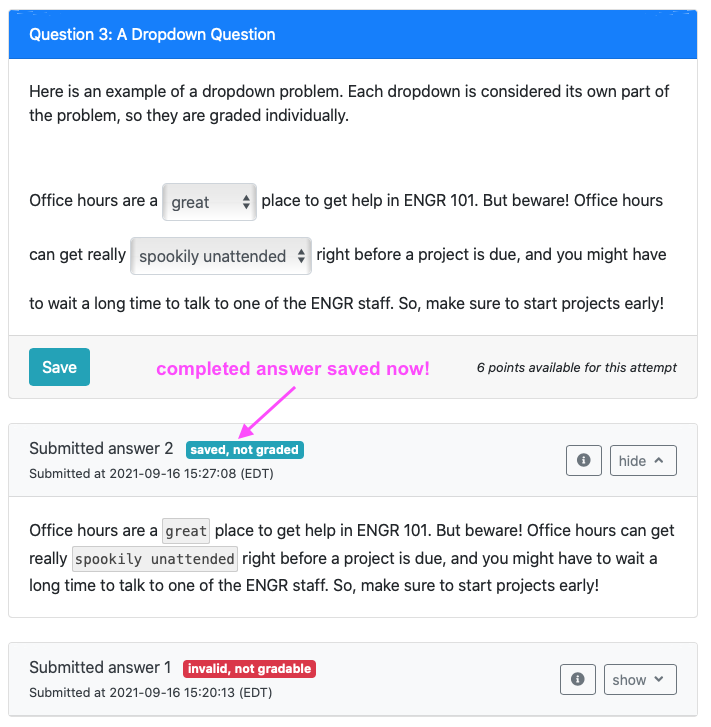Click the dropdown problem description paragraph
Viewport: 711px width, 727px height.
click(x=349, y=103)
